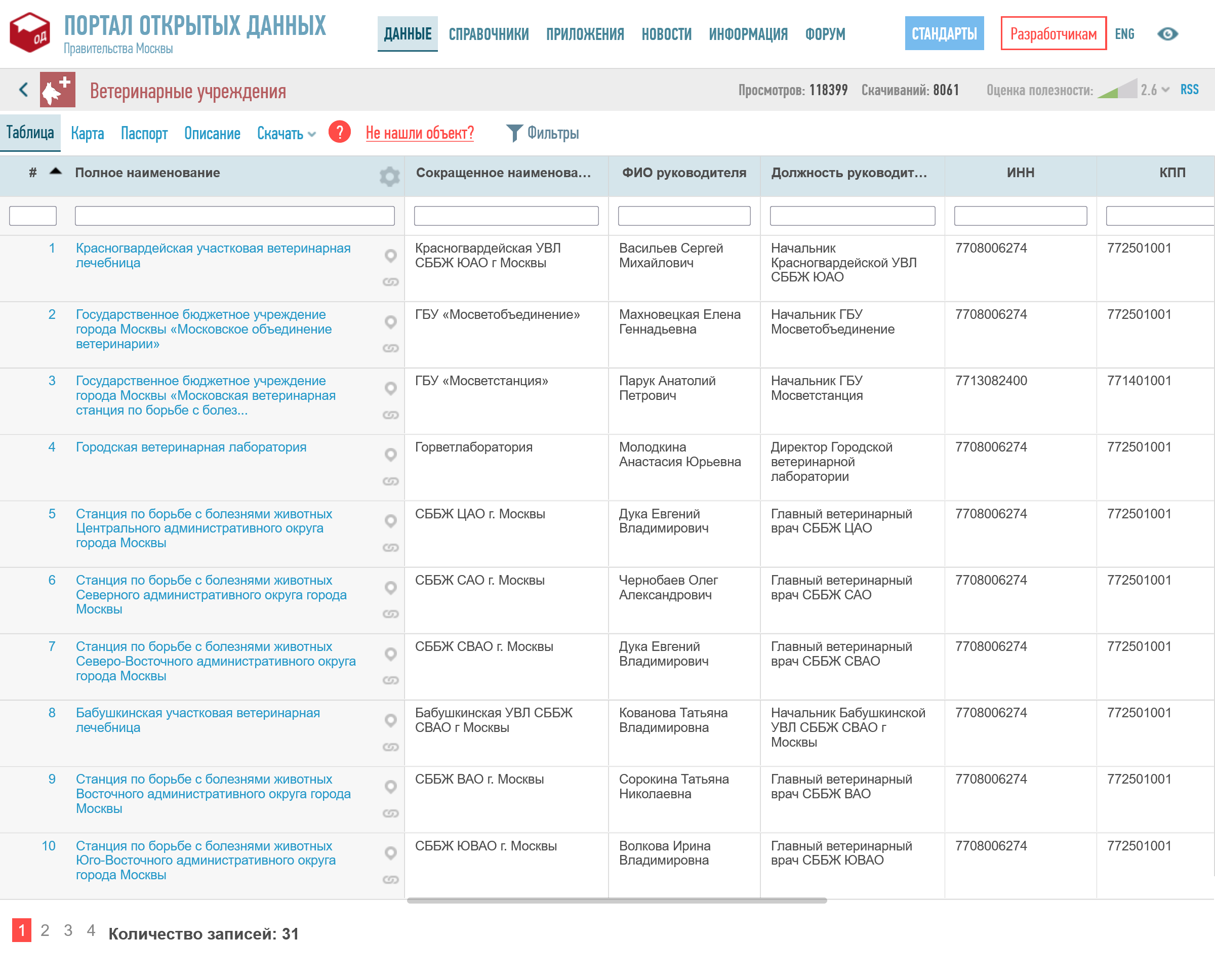Open Красногвардейская участковая ветеринарная лечебница link
This screenshot has width=1215, height=980.
(214, 255)
